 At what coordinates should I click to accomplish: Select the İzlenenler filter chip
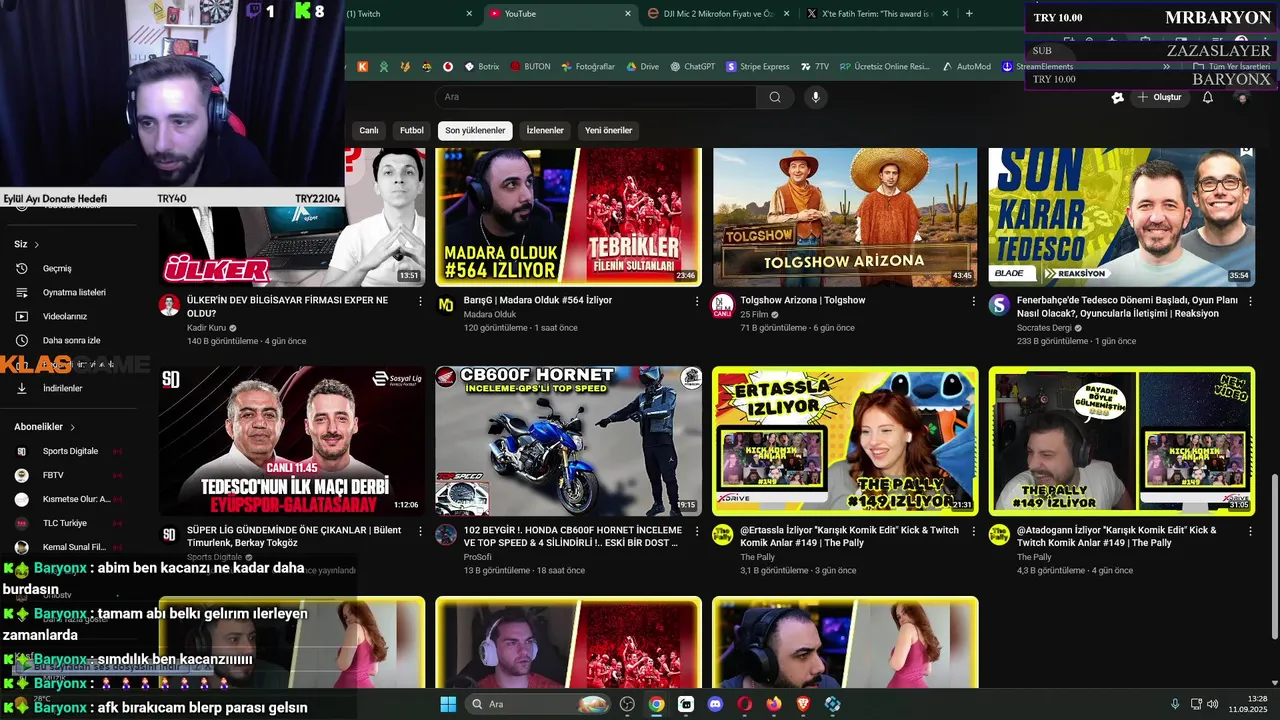tap(545, 131)
